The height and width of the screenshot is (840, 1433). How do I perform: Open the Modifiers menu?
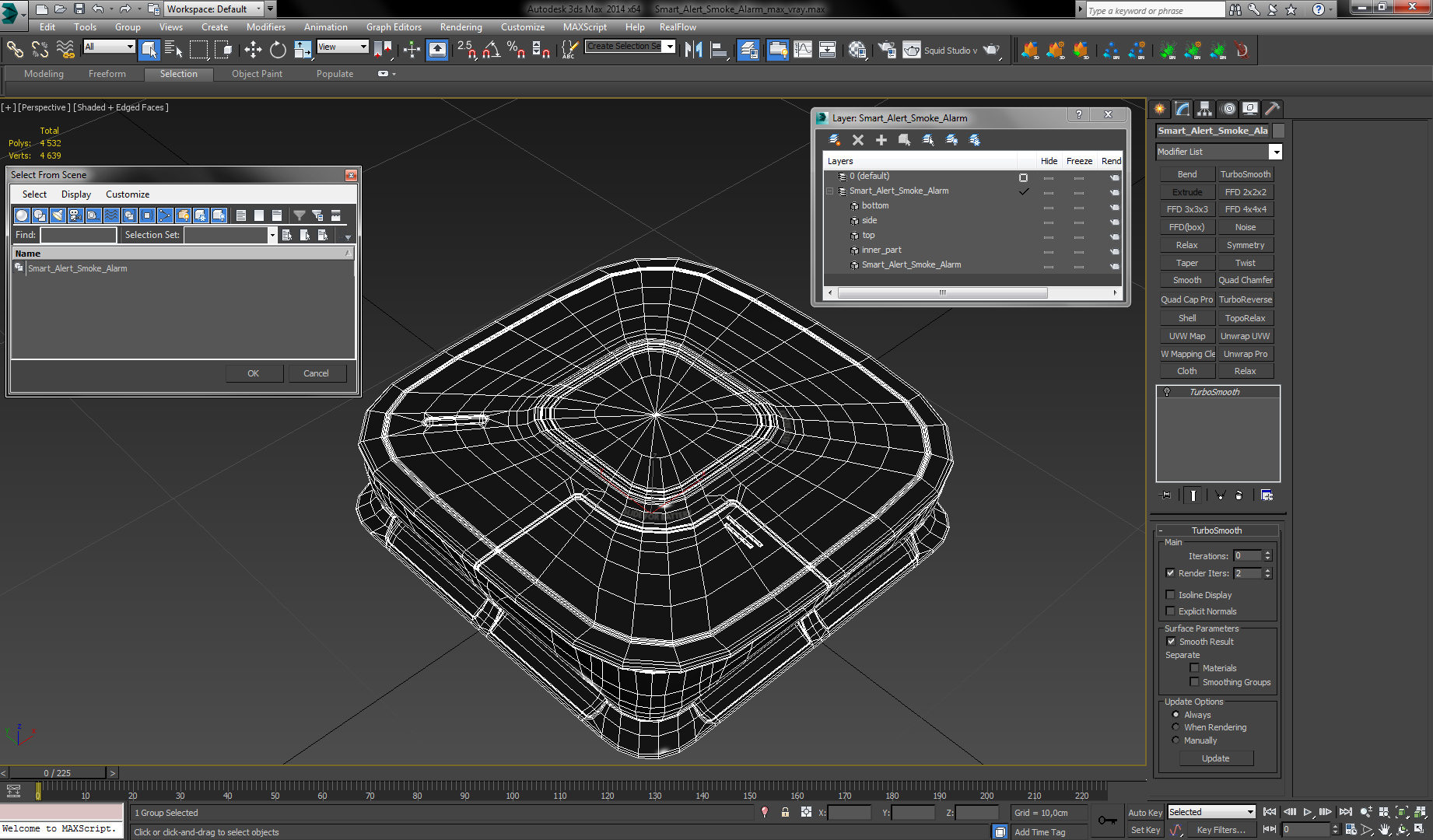click(x=266, y=26)
